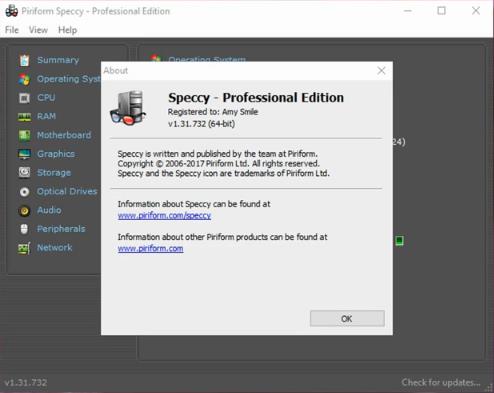The height and width of the screenshot is (393, 494).
Task: Click the Peripherals mouse icon
Action: point(24,229)
